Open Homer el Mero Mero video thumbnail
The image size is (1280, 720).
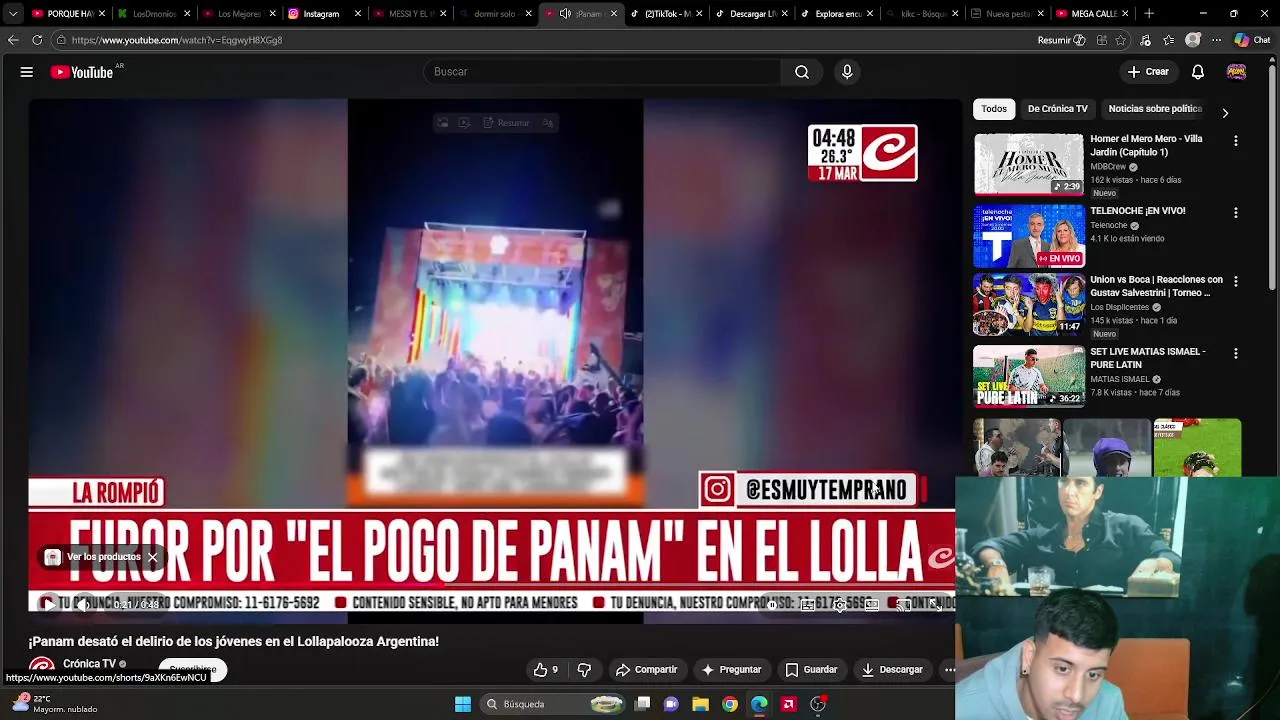click(1029, 164)
